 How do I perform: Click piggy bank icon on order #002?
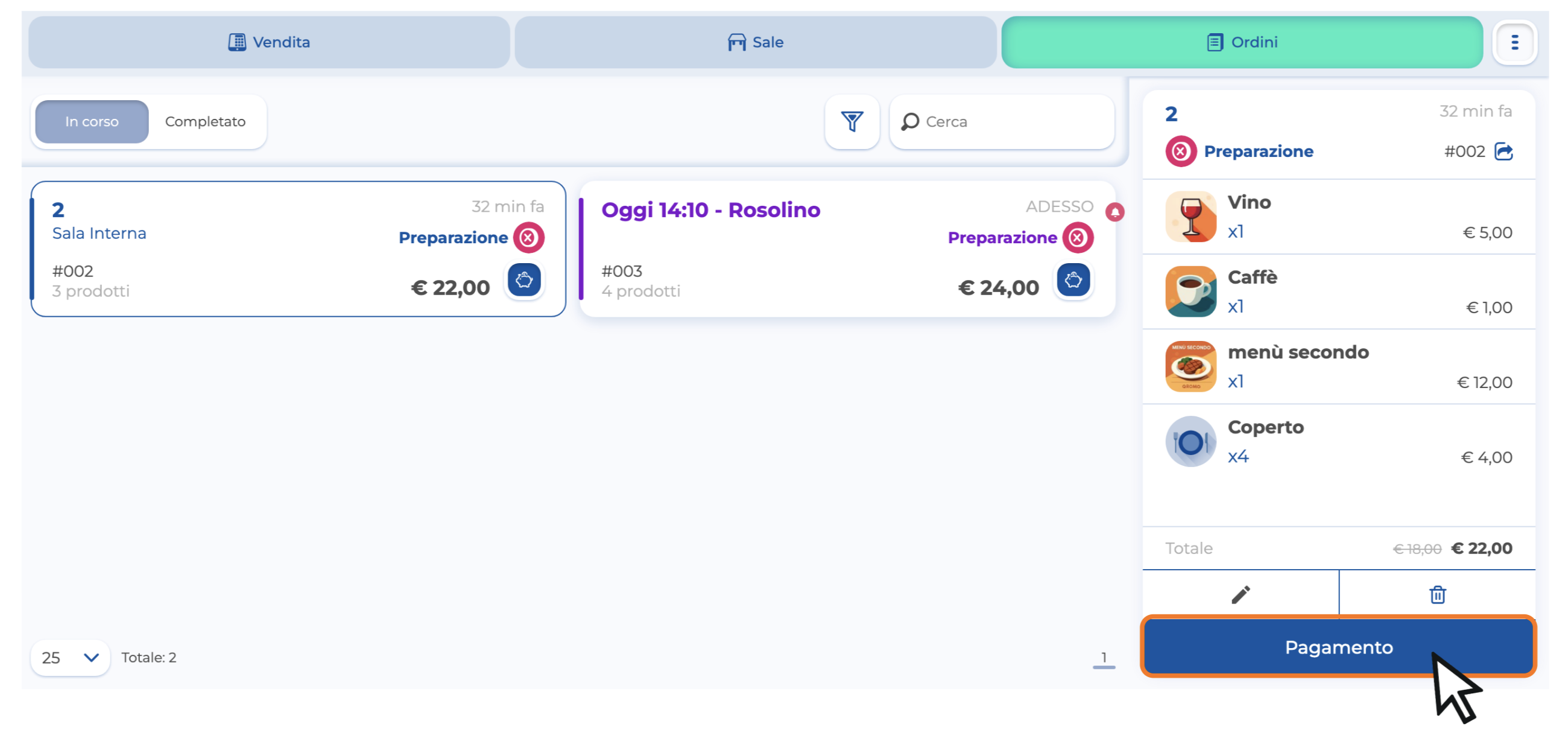click(524, 280)
